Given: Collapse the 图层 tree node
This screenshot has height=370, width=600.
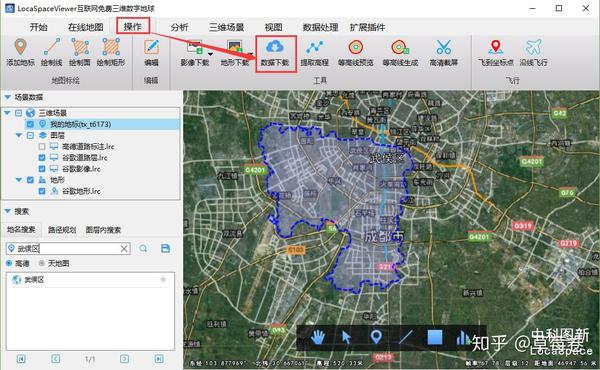Looking at the screenshot, I should pos(19,135).
